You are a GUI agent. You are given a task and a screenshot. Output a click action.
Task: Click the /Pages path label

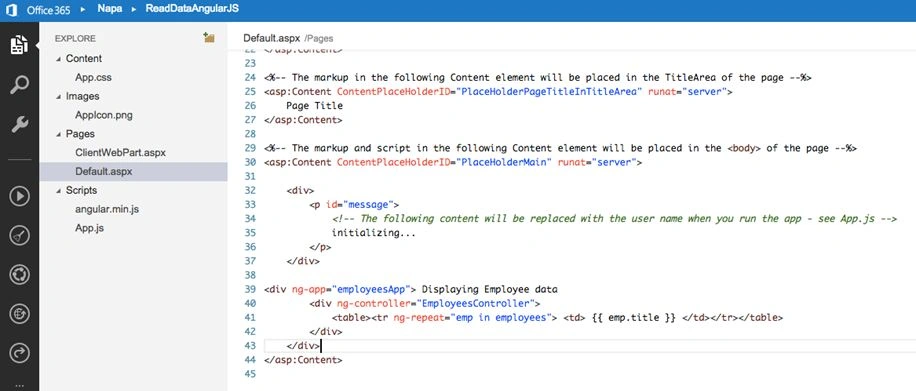click(x=318, y=39)
